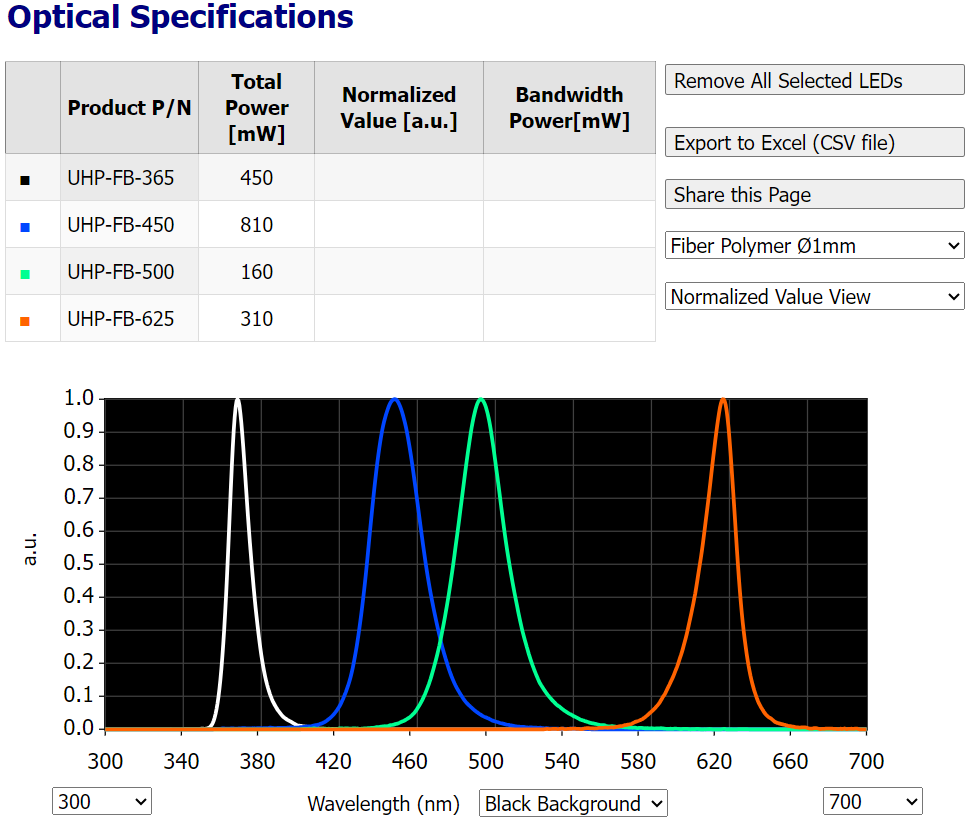Image resolution: width=973 pixels, height=818 pixels.
Task: Select the UHP-FB-625 product name cell
Action: tap(121, 319)
